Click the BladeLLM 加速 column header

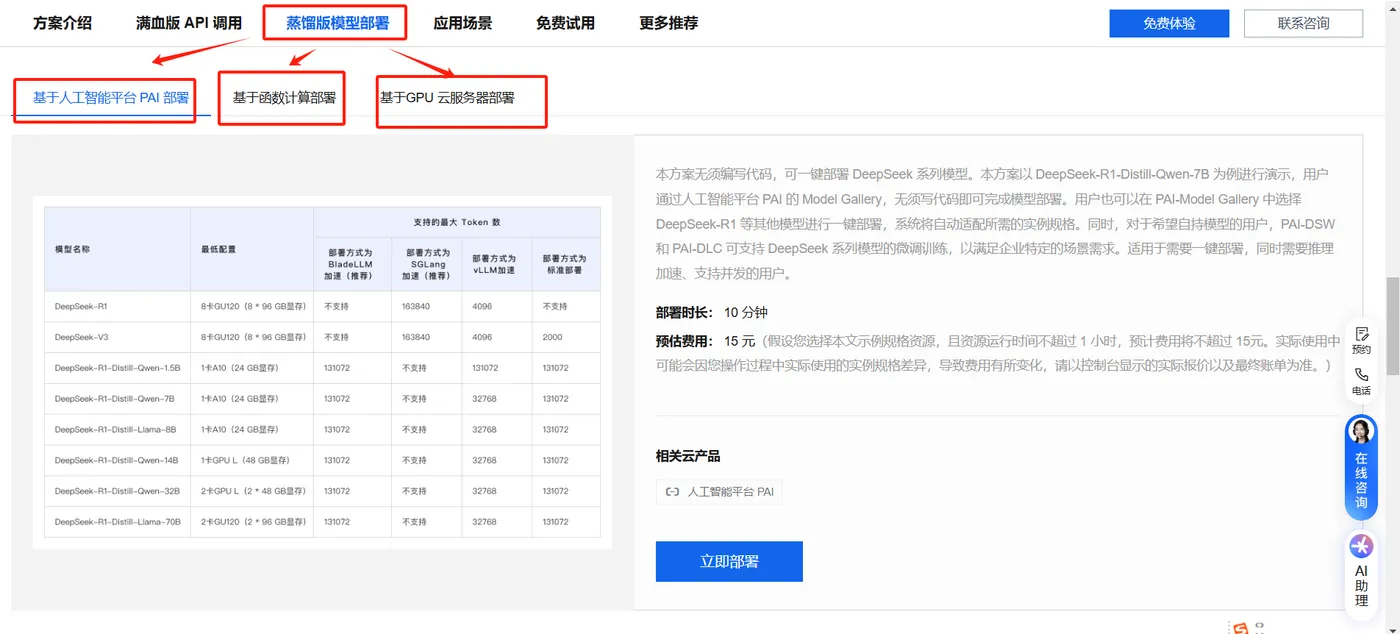[352, 264]
